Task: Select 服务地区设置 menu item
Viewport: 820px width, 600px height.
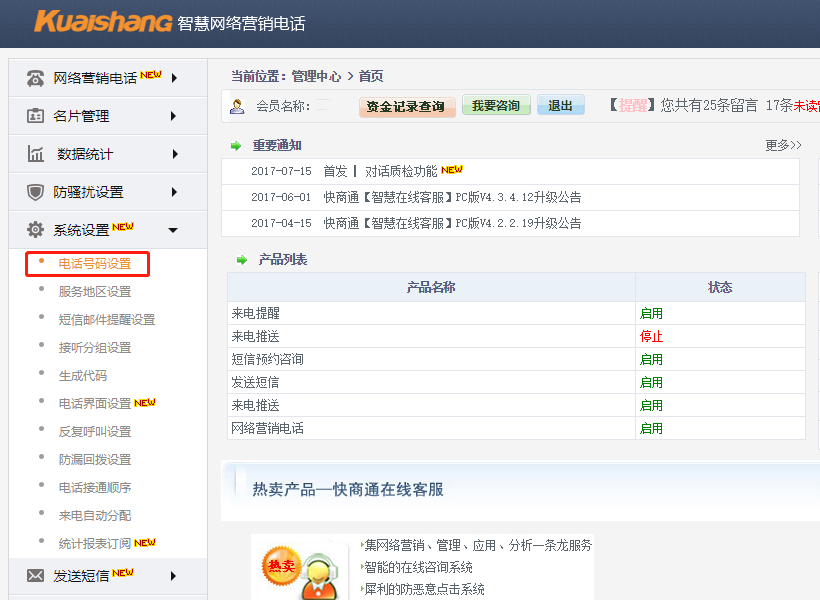Action: 95,292
